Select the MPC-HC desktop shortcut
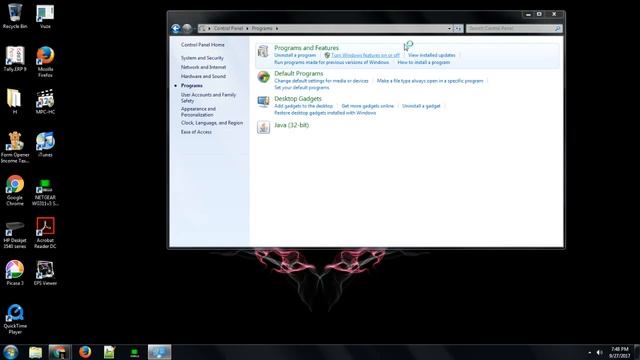The height and width of the screenshot is (360, 640). coord(45,102)
